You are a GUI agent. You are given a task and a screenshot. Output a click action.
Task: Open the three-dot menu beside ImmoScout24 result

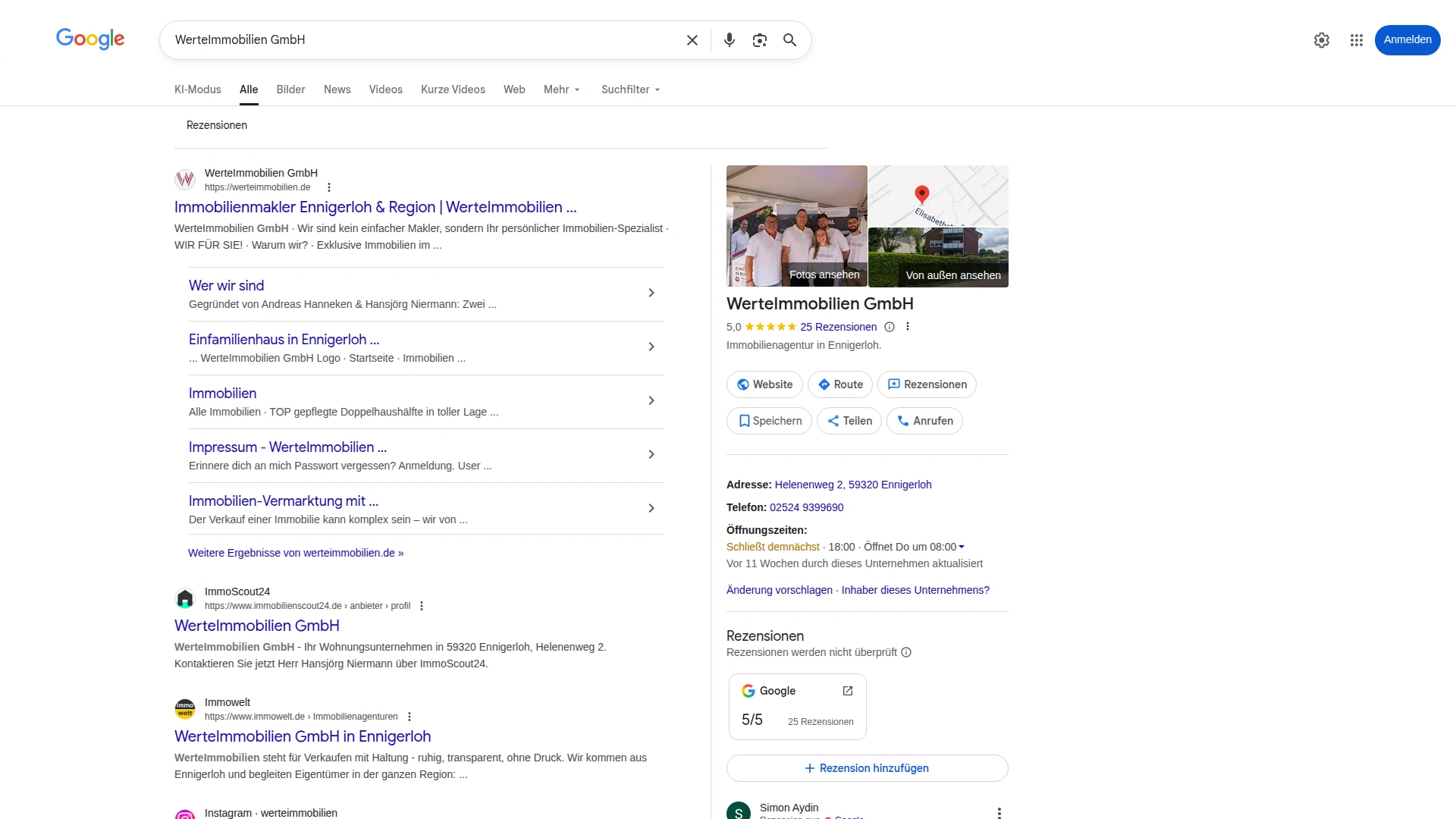click(422, 606)
